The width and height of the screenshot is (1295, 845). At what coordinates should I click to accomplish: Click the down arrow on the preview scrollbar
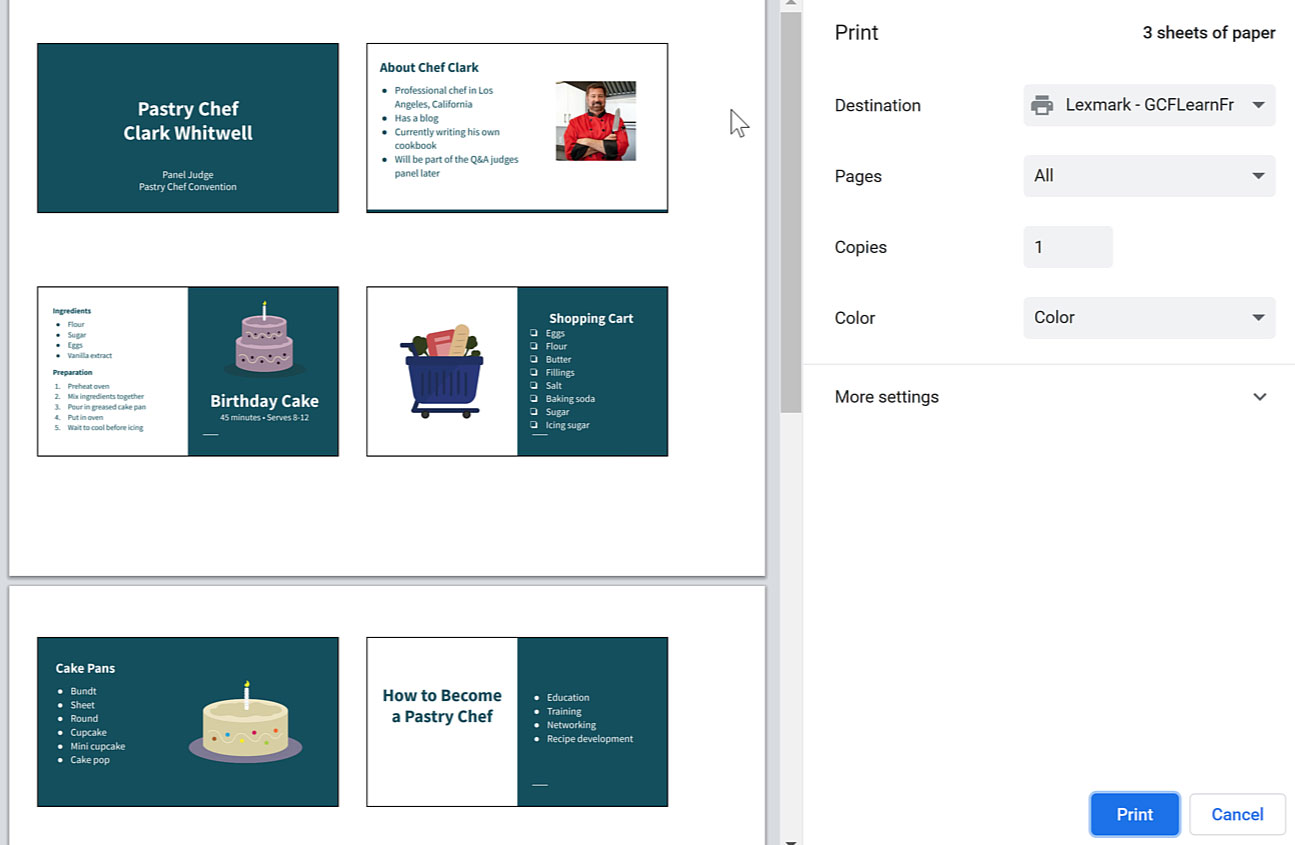click(790, 838)
